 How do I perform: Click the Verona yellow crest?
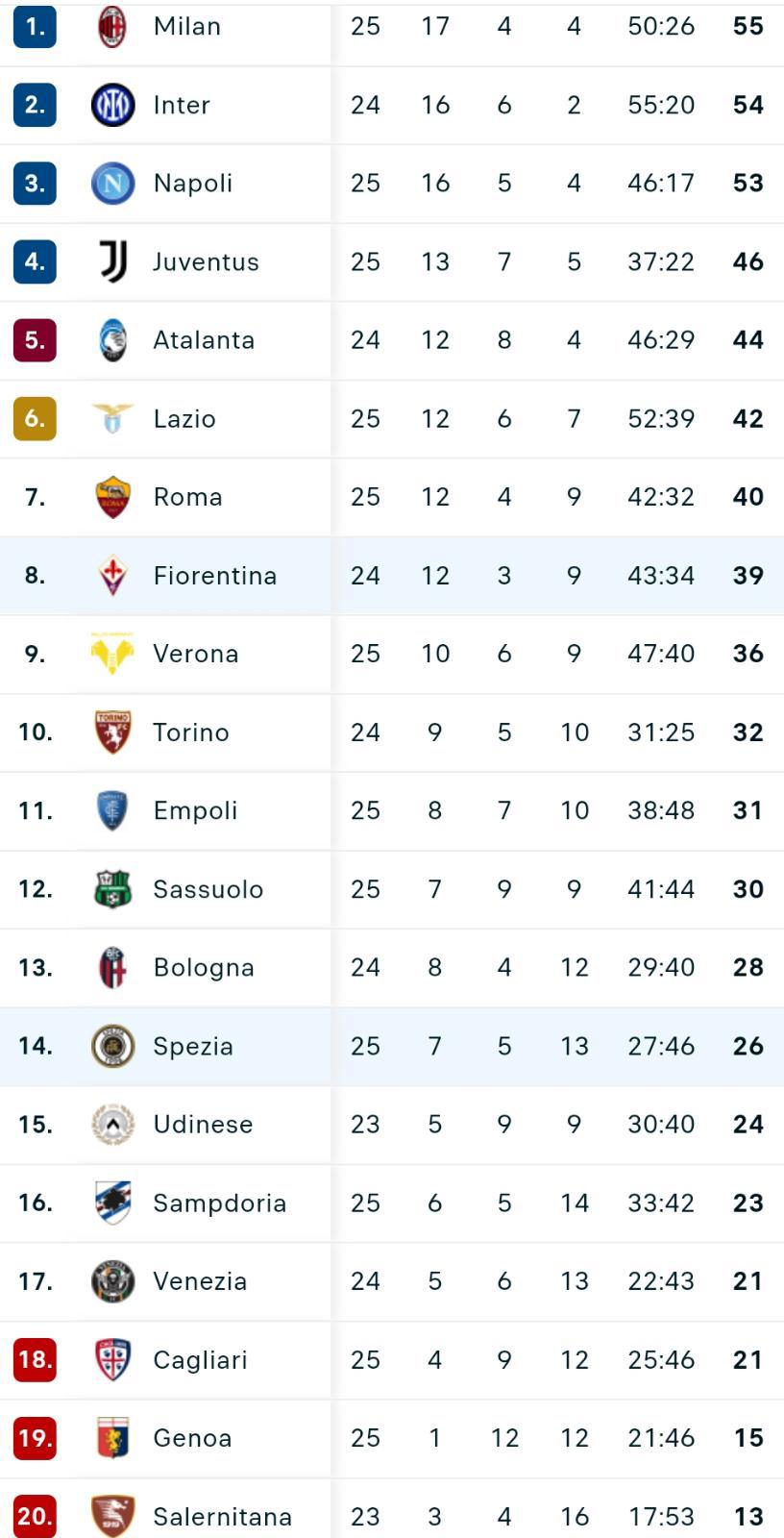(112, 654)
